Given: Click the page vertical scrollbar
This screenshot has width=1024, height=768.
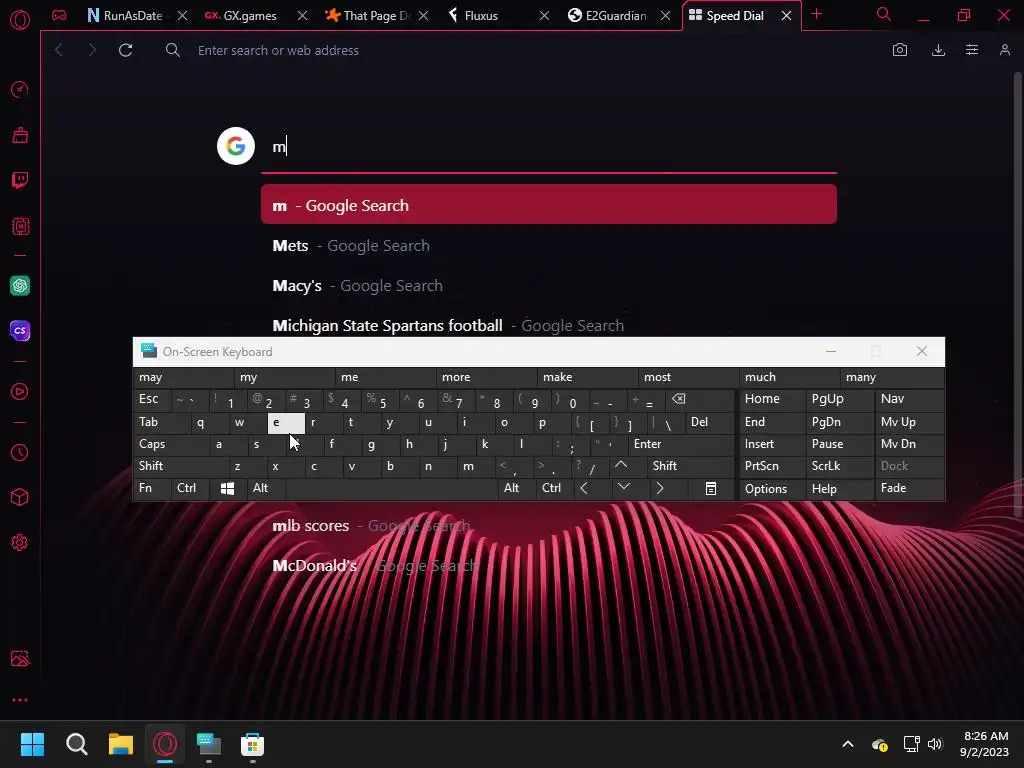Looking at the screenshot, I should click(1017, 294).
